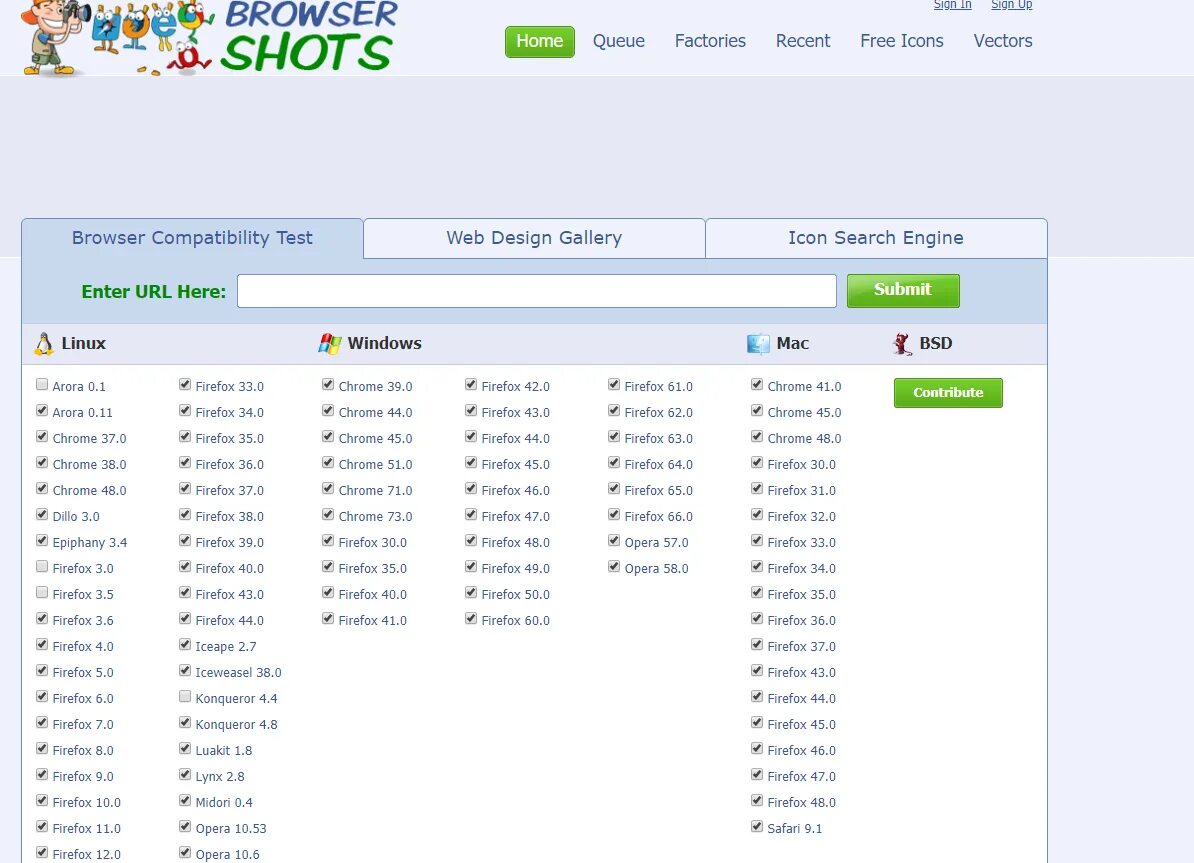The image size is (1194, 863).
Task: Open the Home menu item
Action: pos(540,41)
